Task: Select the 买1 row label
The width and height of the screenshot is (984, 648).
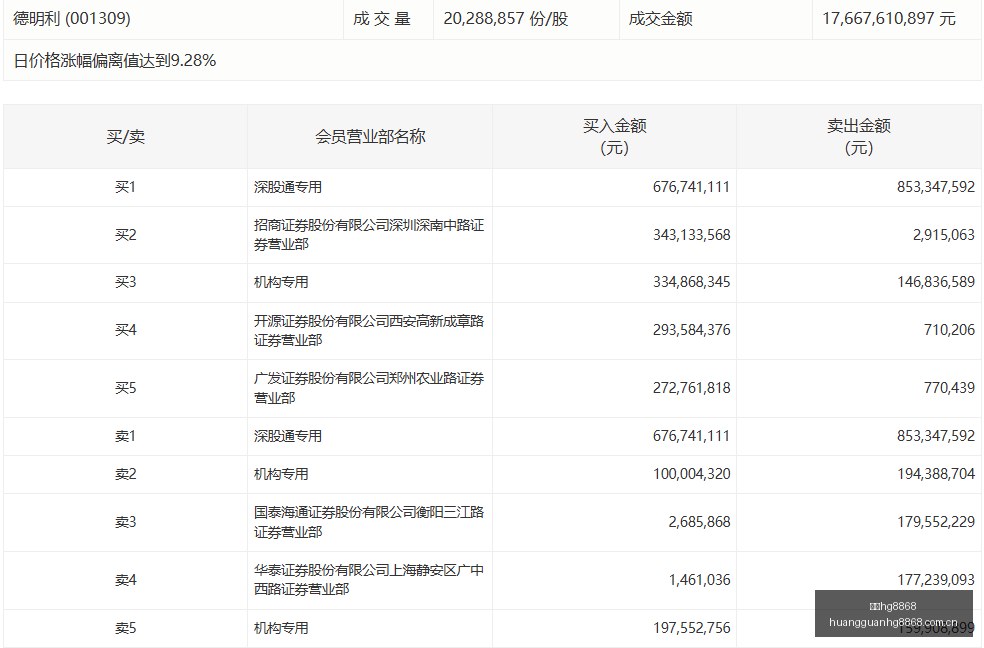Action: coord(126,187)
